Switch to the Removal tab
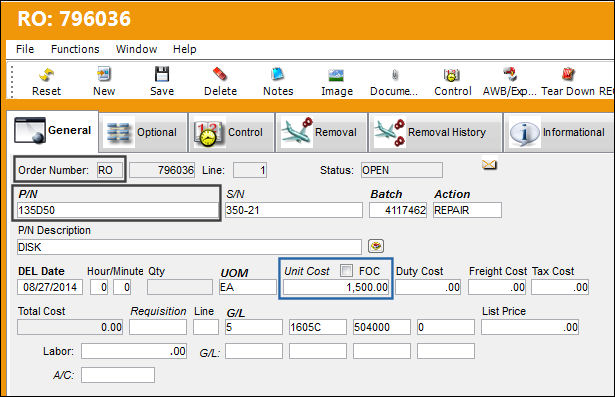 point(322,132)
